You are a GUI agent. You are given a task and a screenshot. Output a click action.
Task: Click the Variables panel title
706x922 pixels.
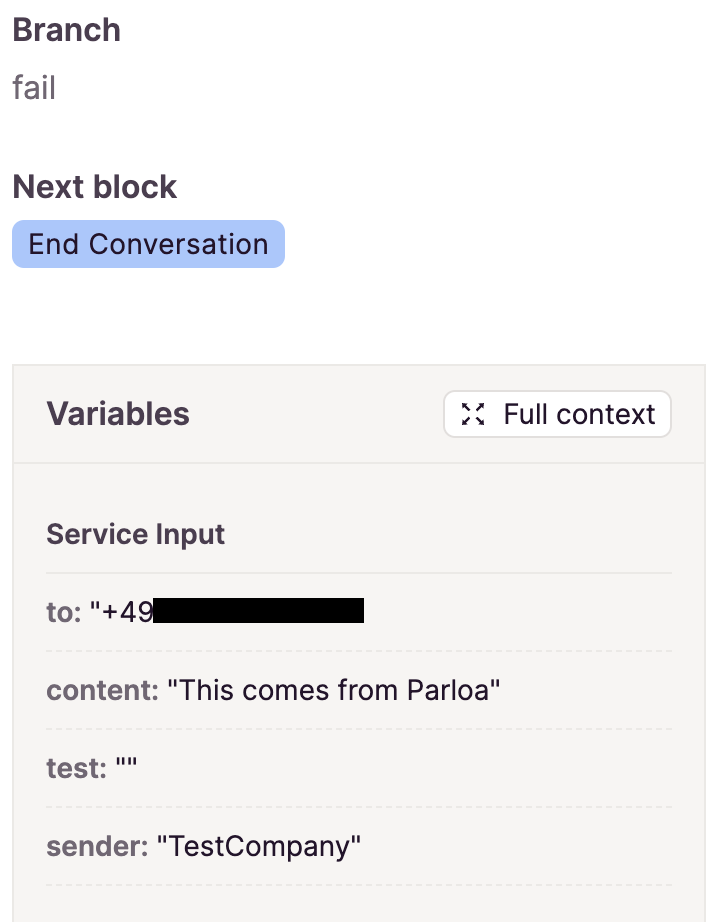coord(118,413)
